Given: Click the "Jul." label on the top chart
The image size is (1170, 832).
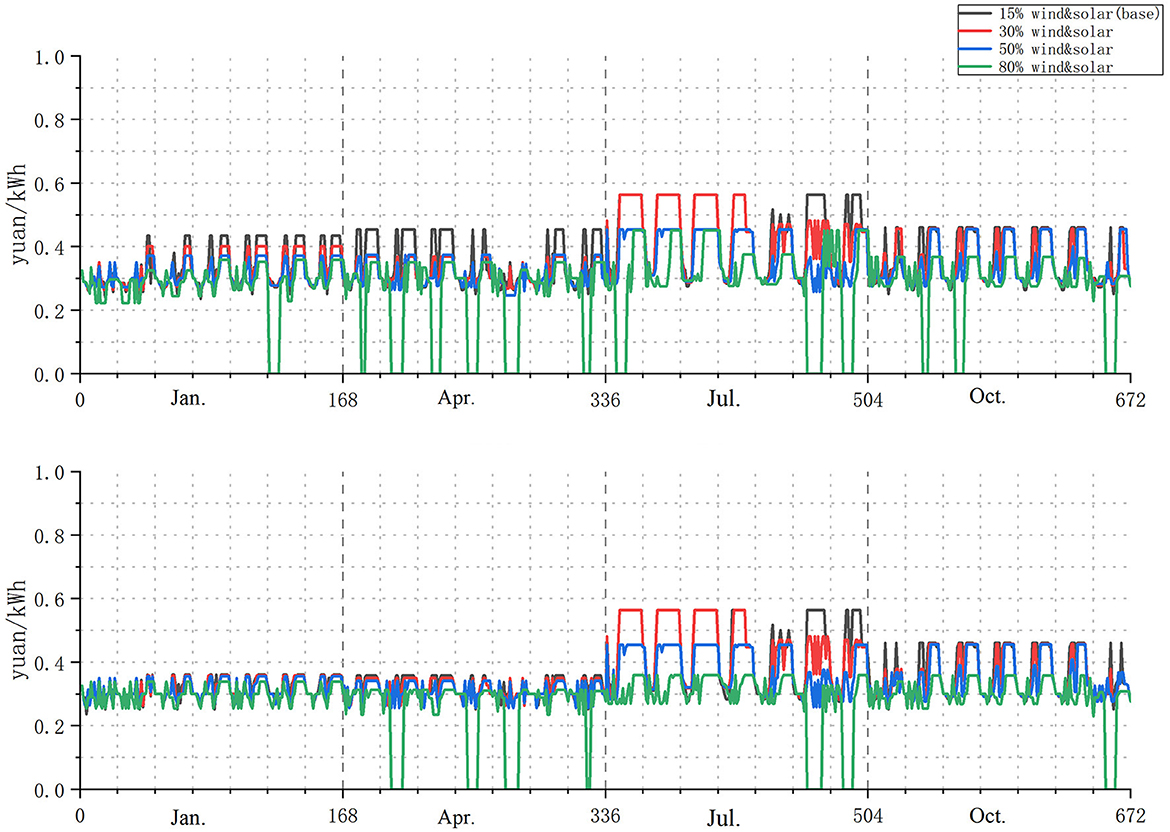Looking at the screenshot, I should [724, 398].
